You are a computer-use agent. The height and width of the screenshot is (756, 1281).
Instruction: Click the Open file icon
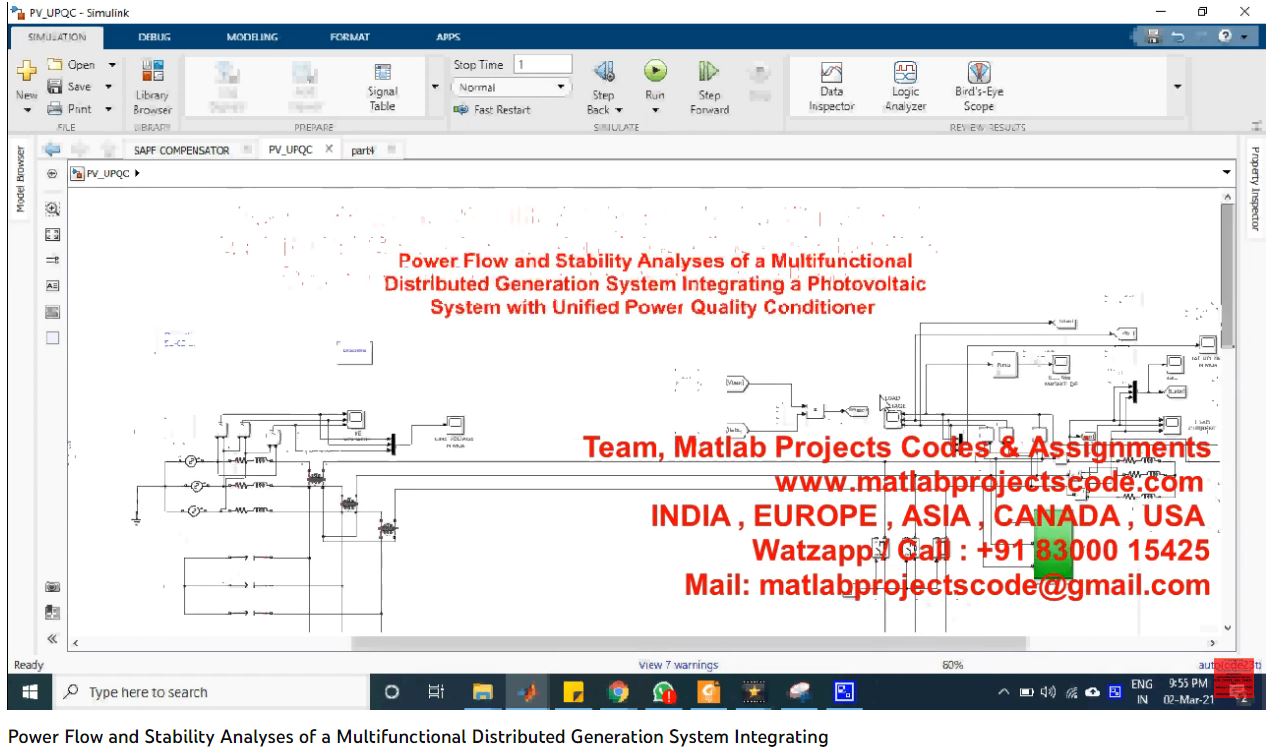point(56,65)
